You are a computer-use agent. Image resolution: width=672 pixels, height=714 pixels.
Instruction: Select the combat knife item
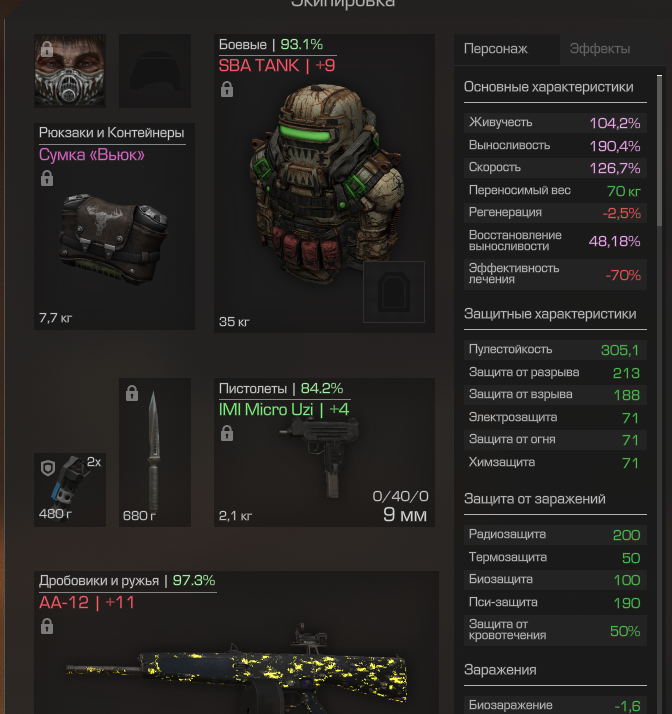click(154, 451)
